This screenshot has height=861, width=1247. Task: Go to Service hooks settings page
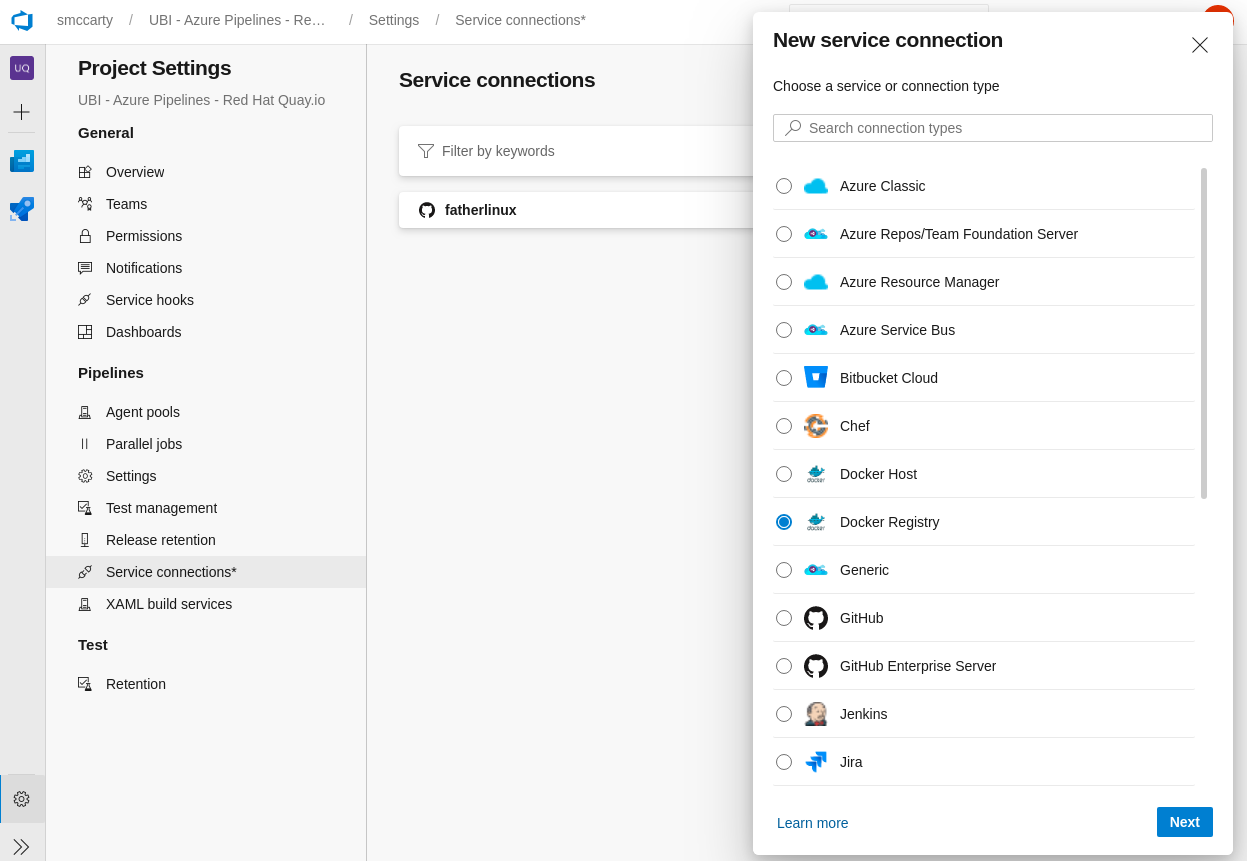150,300
